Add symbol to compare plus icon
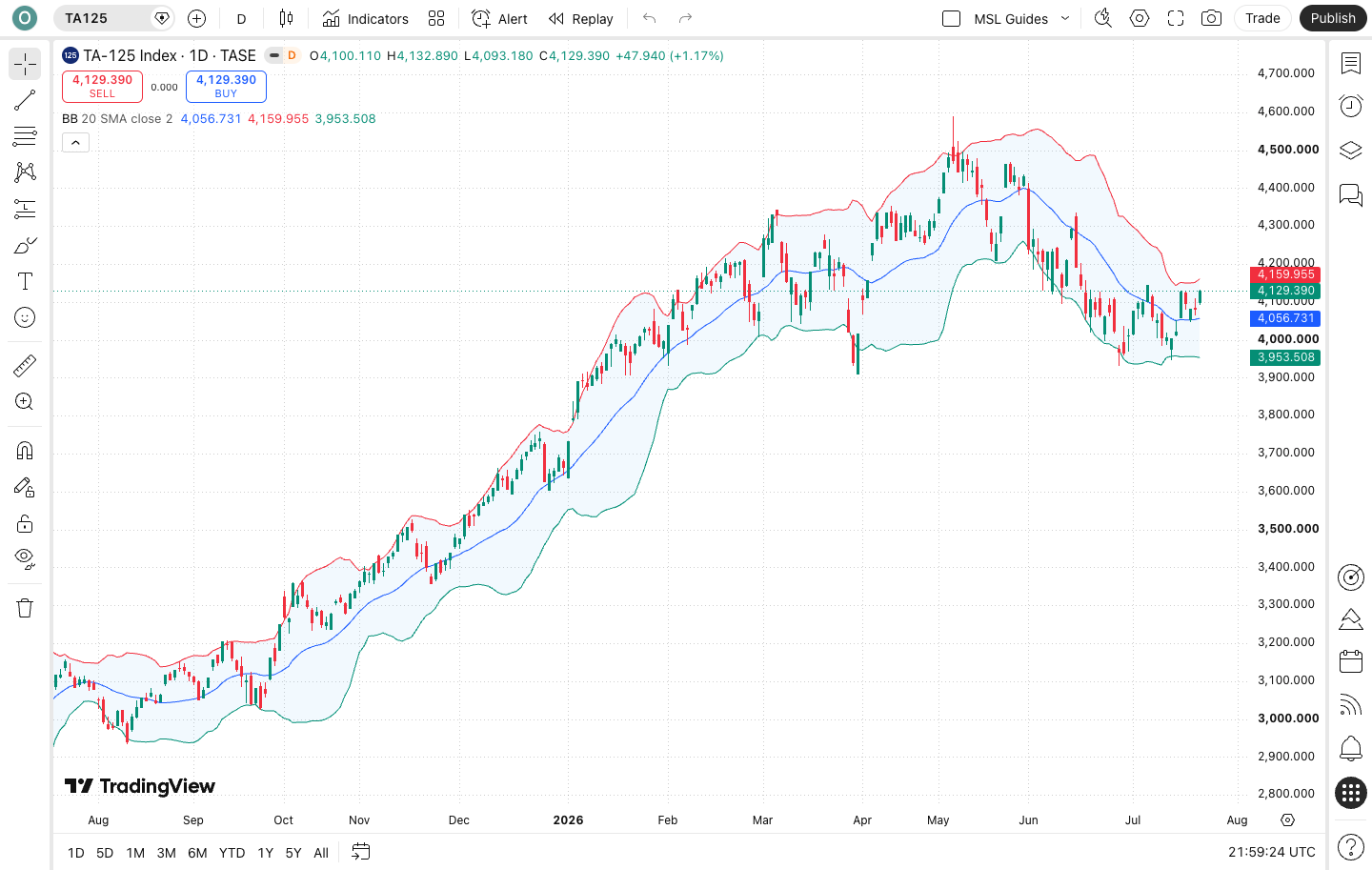The height and width of the screenshot is (870, 1372). (197, 18)
